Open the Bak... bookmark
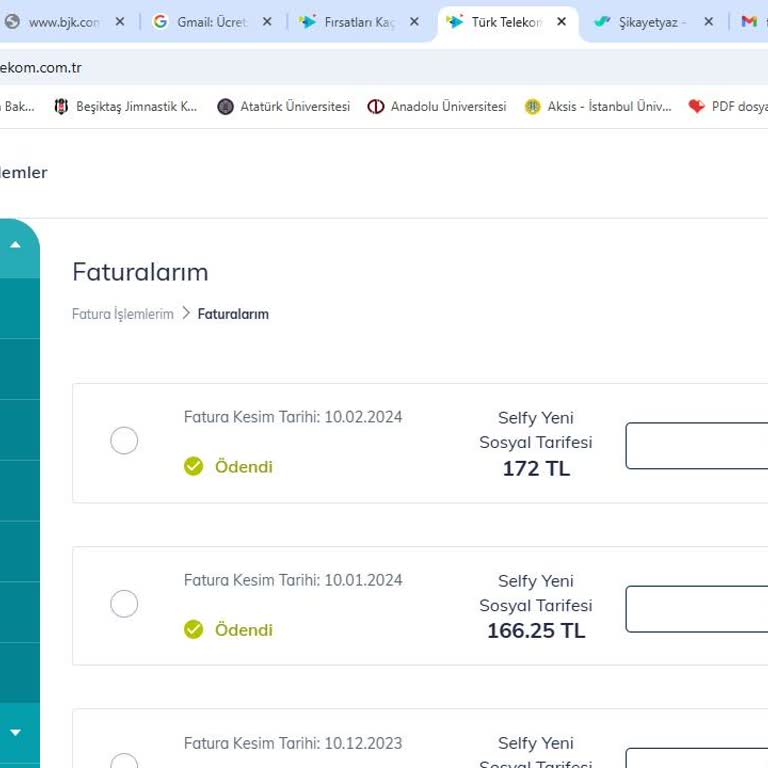768x768 pixels. click(x=17, y=106)
